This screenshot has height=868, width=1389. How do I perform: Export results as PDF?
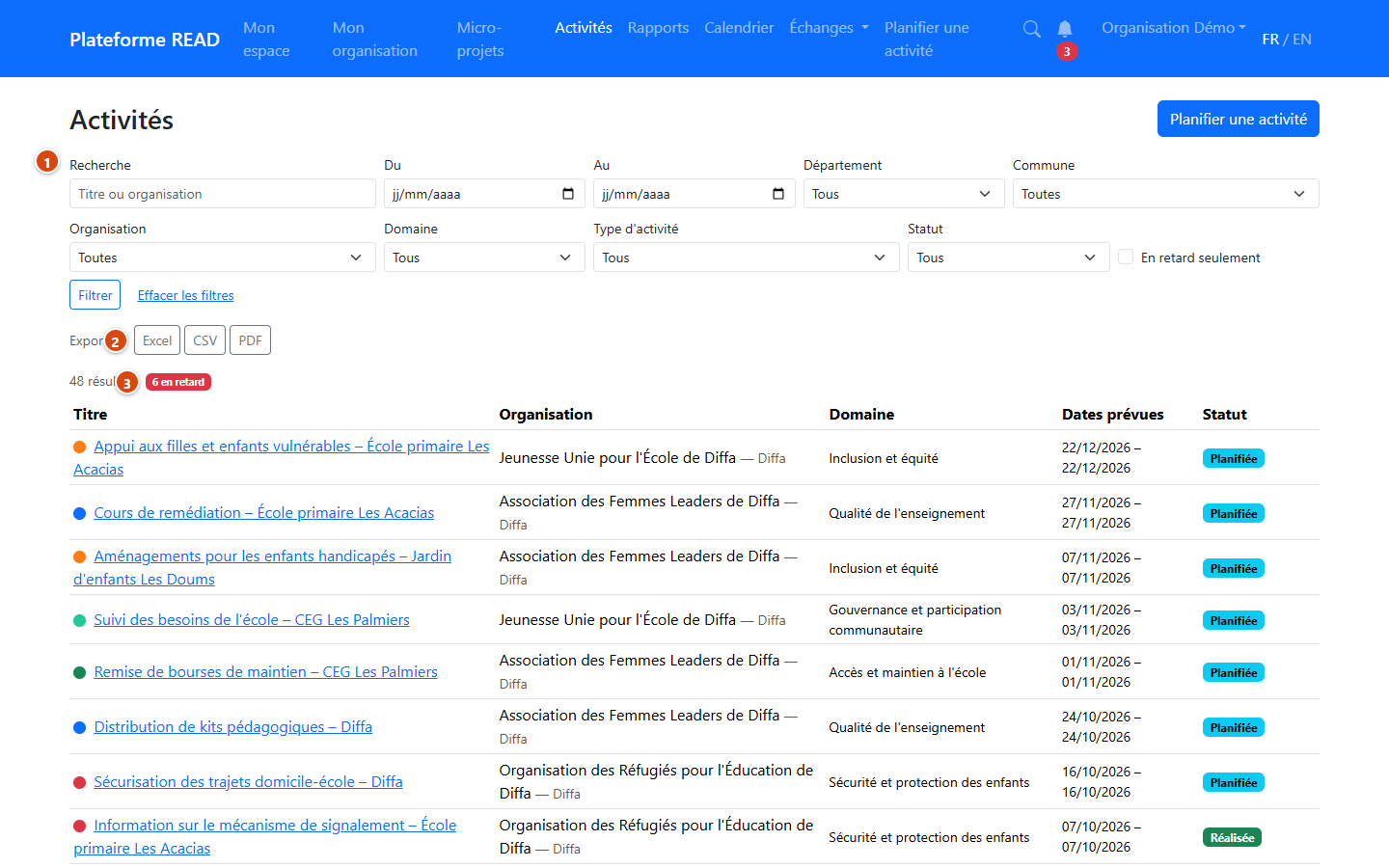[251, 340]
